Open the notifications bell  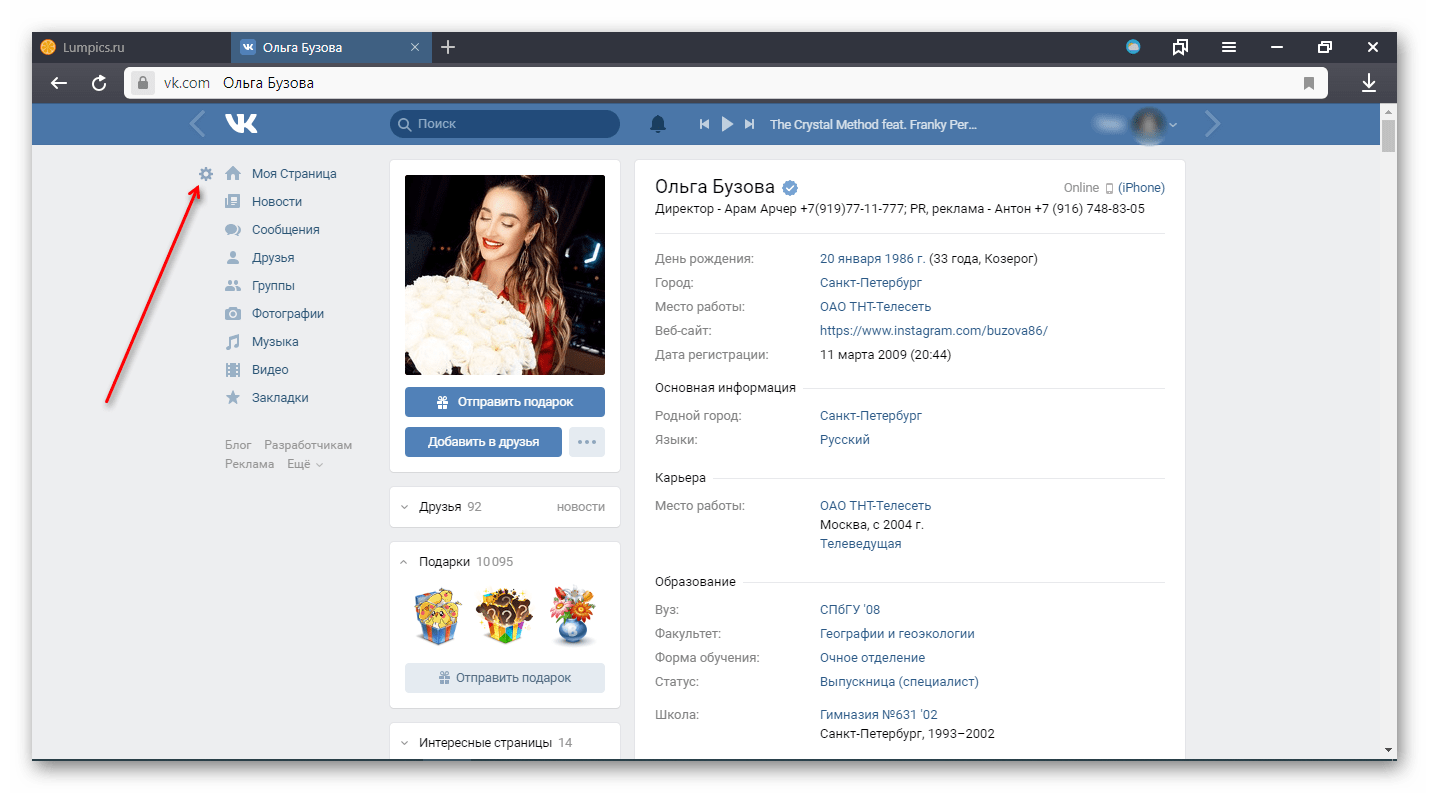coord(657,124)
